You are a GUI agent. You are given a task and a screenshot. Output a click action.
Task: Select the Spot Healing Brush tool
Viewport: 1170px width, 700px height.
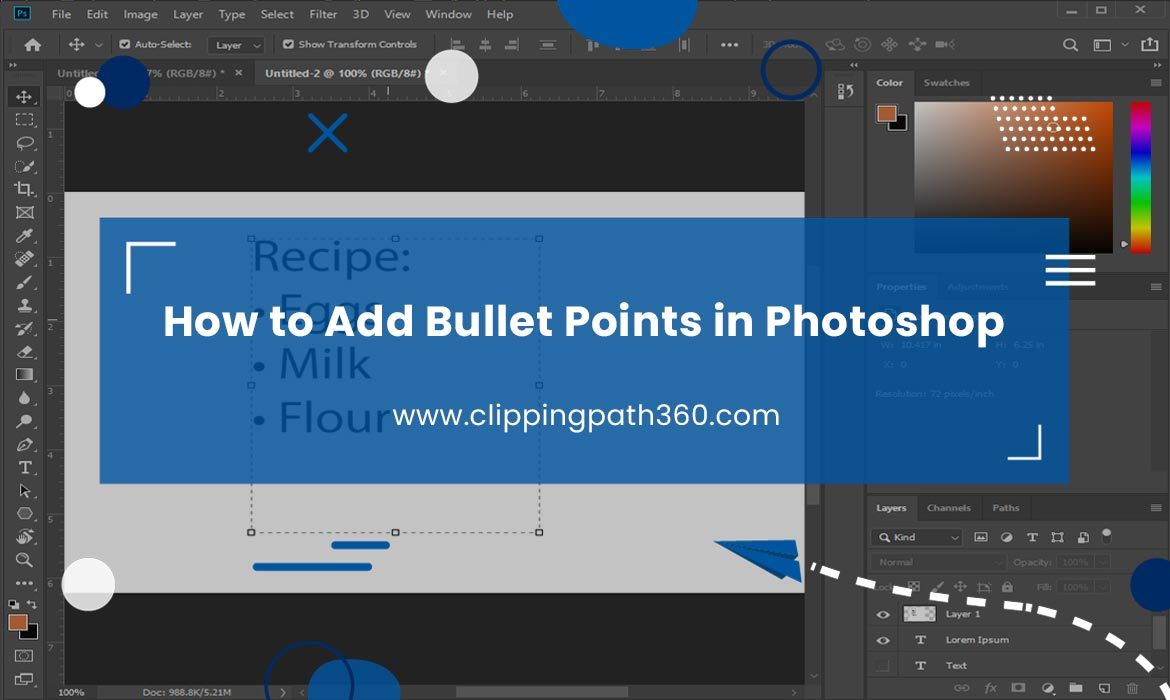tap(24, 259)
